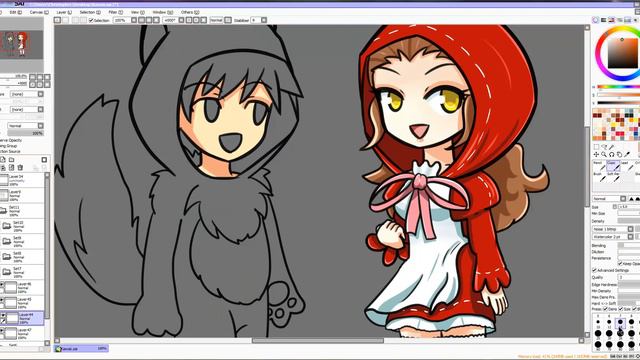Screen dimensions: 640x360
Task: Open the Layer menu
Action: coord(64,12)
